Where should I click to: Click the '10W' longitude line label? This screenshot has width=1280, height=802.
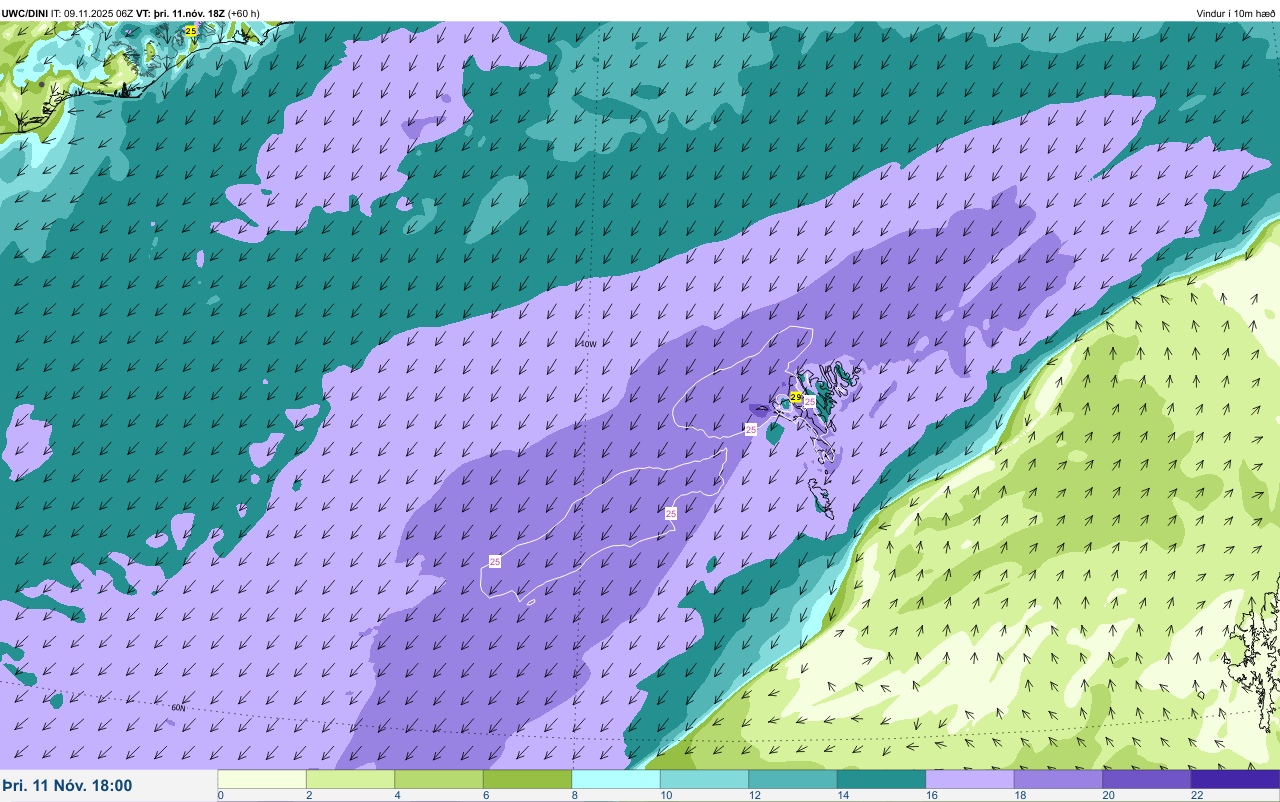pos(588,344)
